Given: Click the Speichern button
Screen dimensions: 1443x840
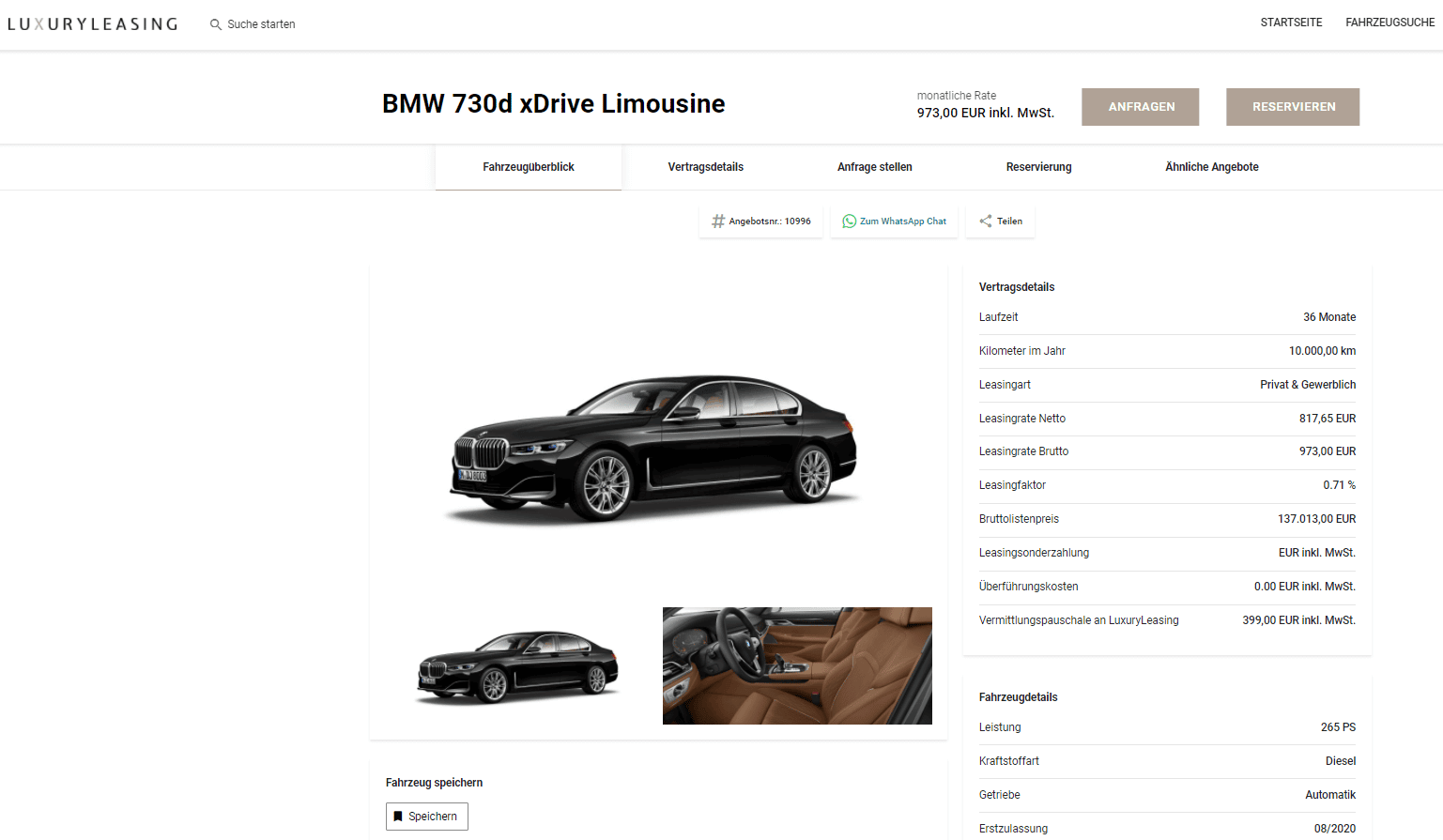Looking at the screenshot, I should [x=427, y=817].
